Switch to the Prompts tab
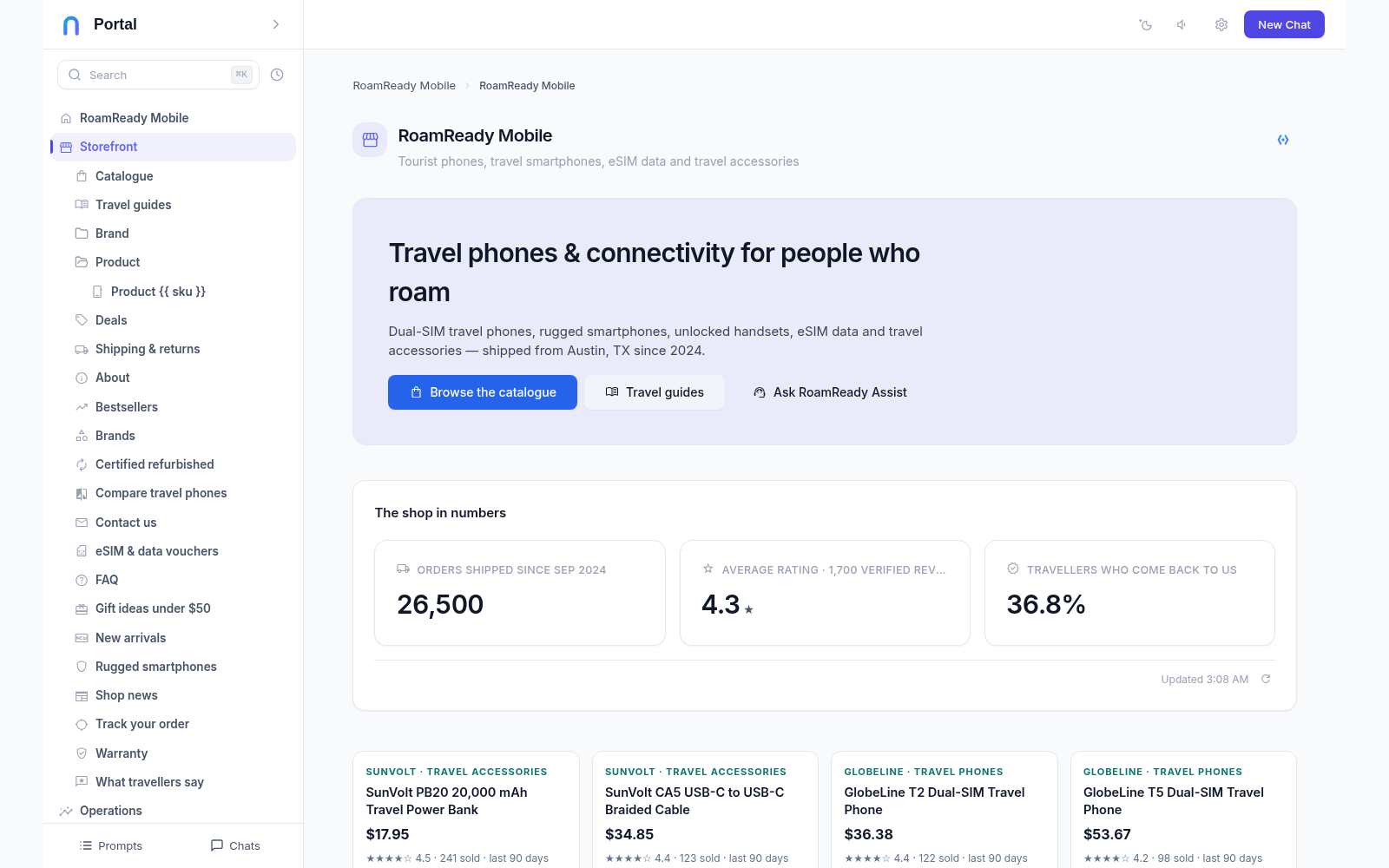 pos(111,845)
